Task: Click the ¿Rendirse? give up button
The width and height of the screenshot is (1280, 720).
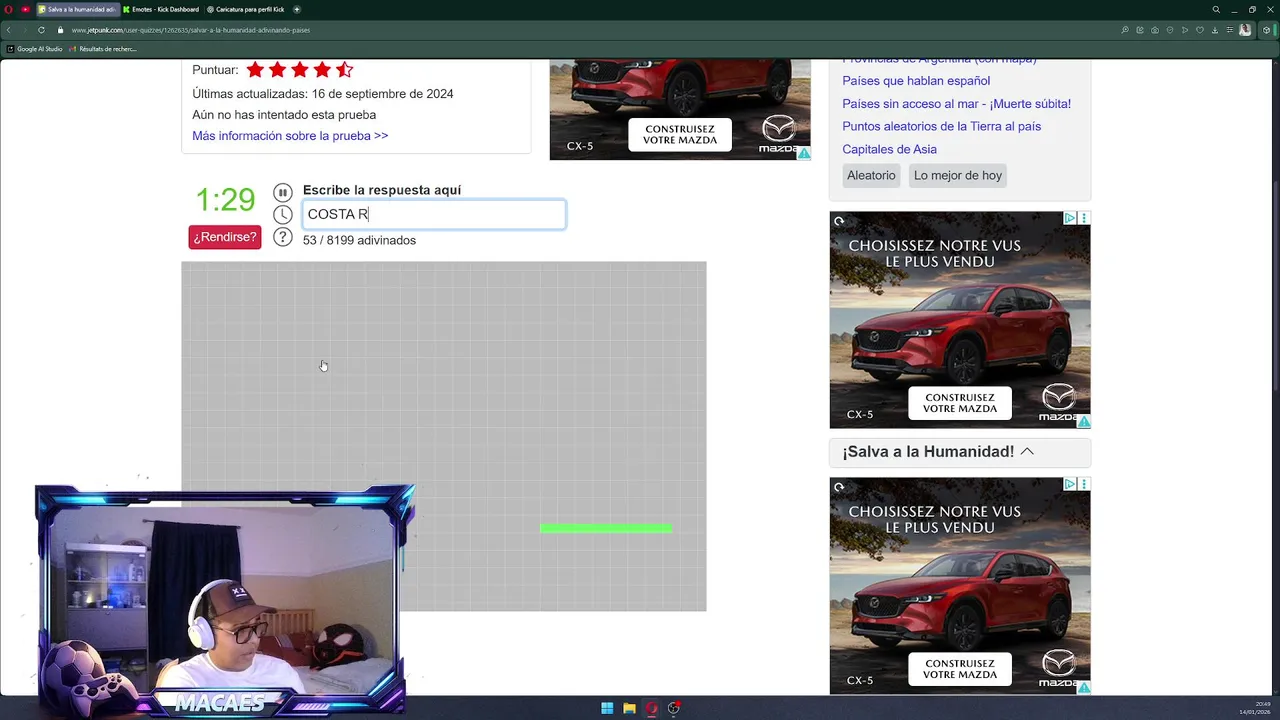Action: point(225,237)
